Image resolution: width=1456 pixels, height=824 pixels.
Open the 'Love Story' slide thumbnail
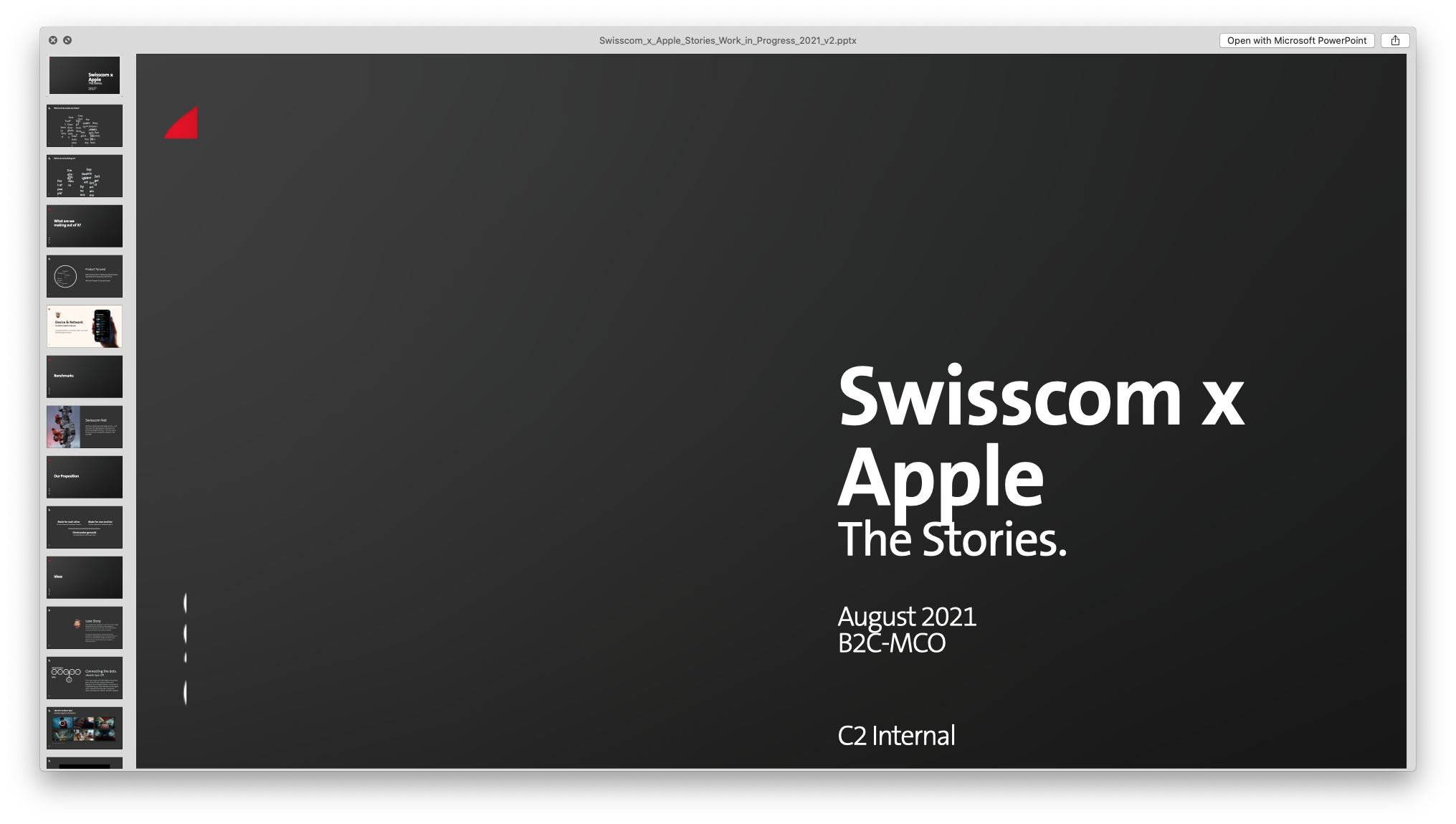tap(85, 628)
